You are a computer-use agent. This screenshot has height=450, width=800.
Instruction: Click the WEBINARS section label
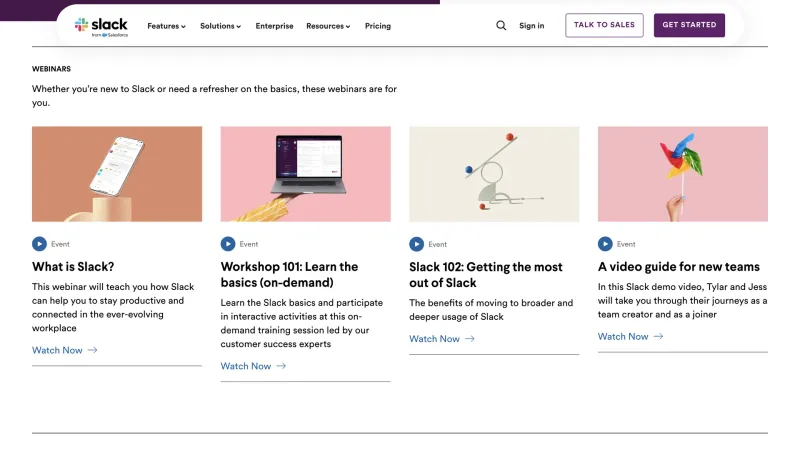[x=52, y=69]
